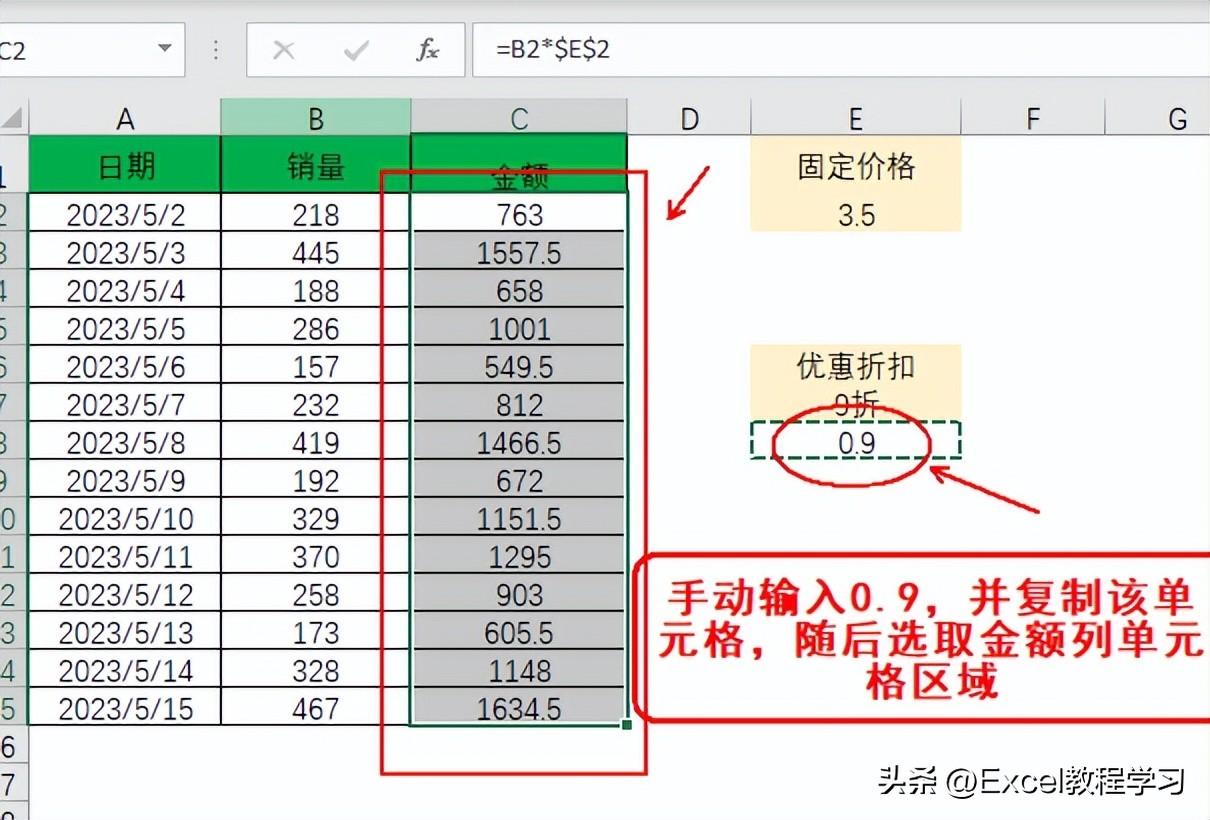Screen dimensions: 1210x820
Task: Open the Insert Function fx dialog
Action: (427, 51)
